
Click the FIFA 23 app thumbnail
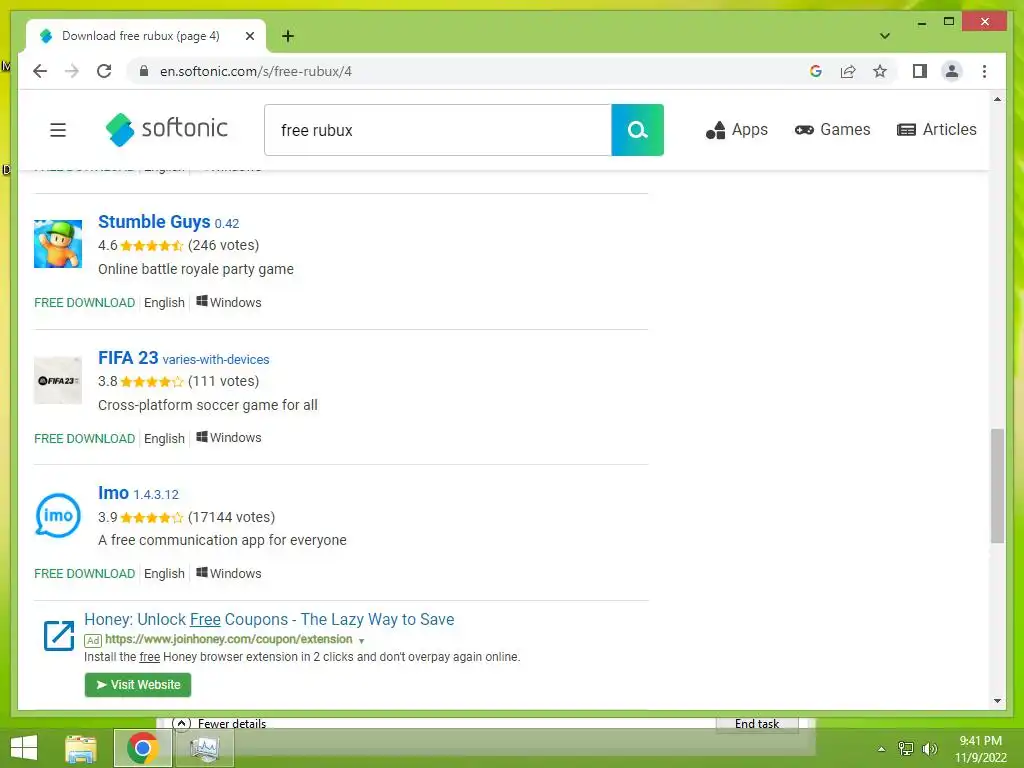(58, 380)
